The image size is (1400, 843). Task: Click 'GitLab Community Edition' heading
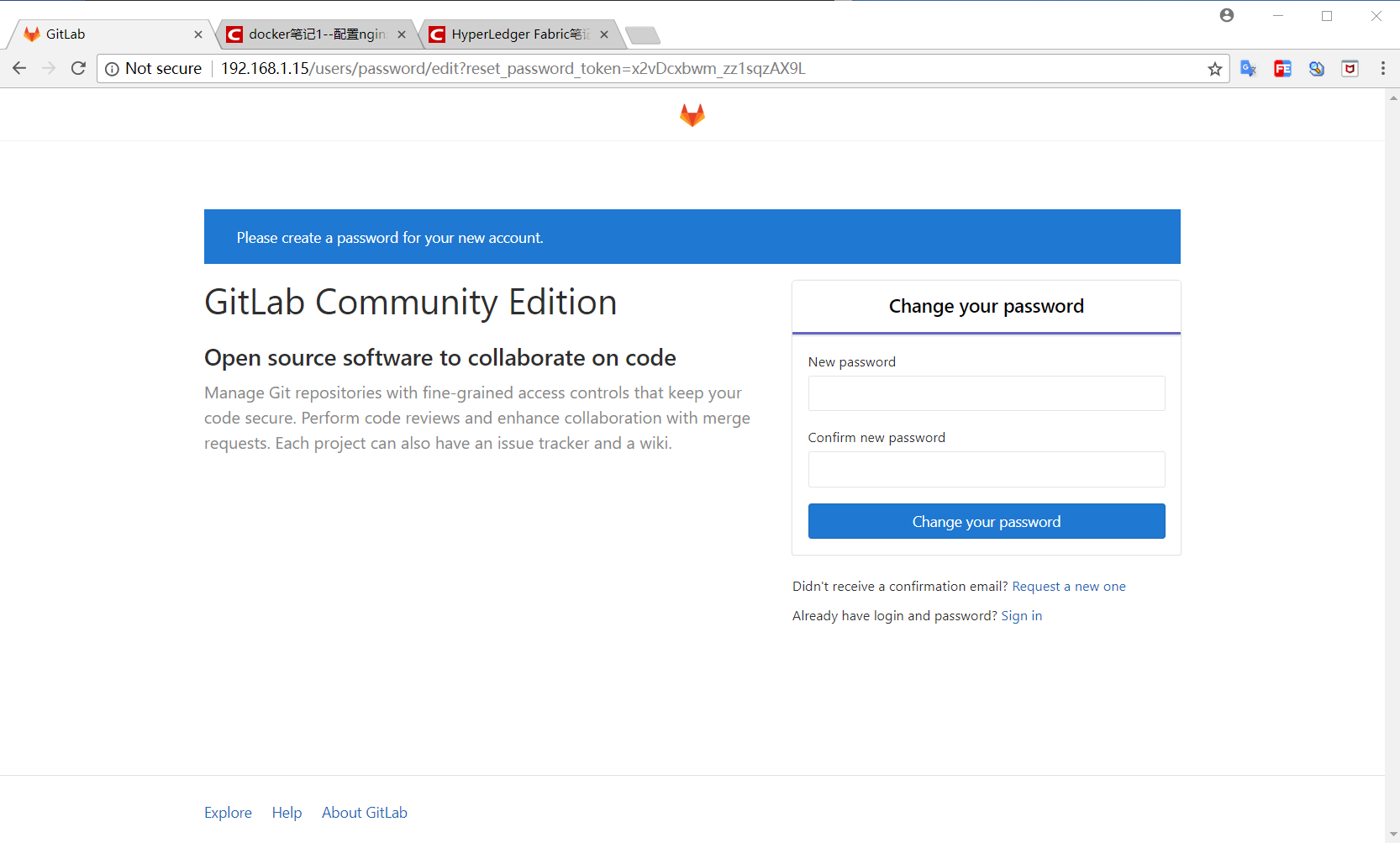[411, 303]
